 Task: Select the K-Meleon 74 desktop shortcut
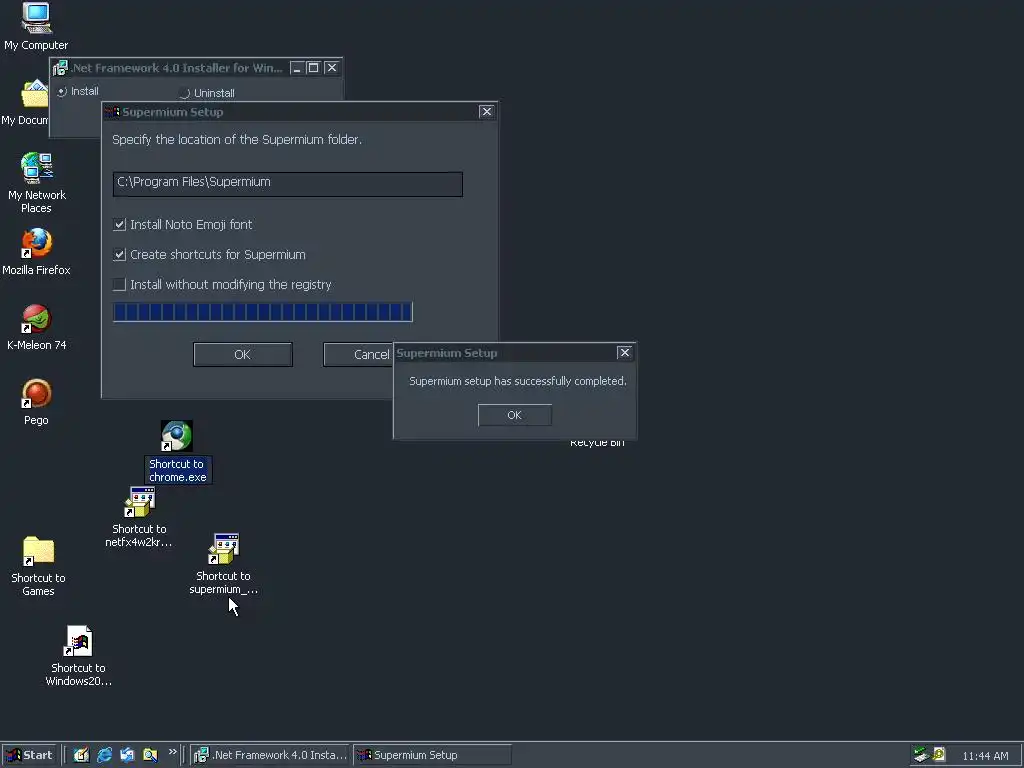pos(37,327)
